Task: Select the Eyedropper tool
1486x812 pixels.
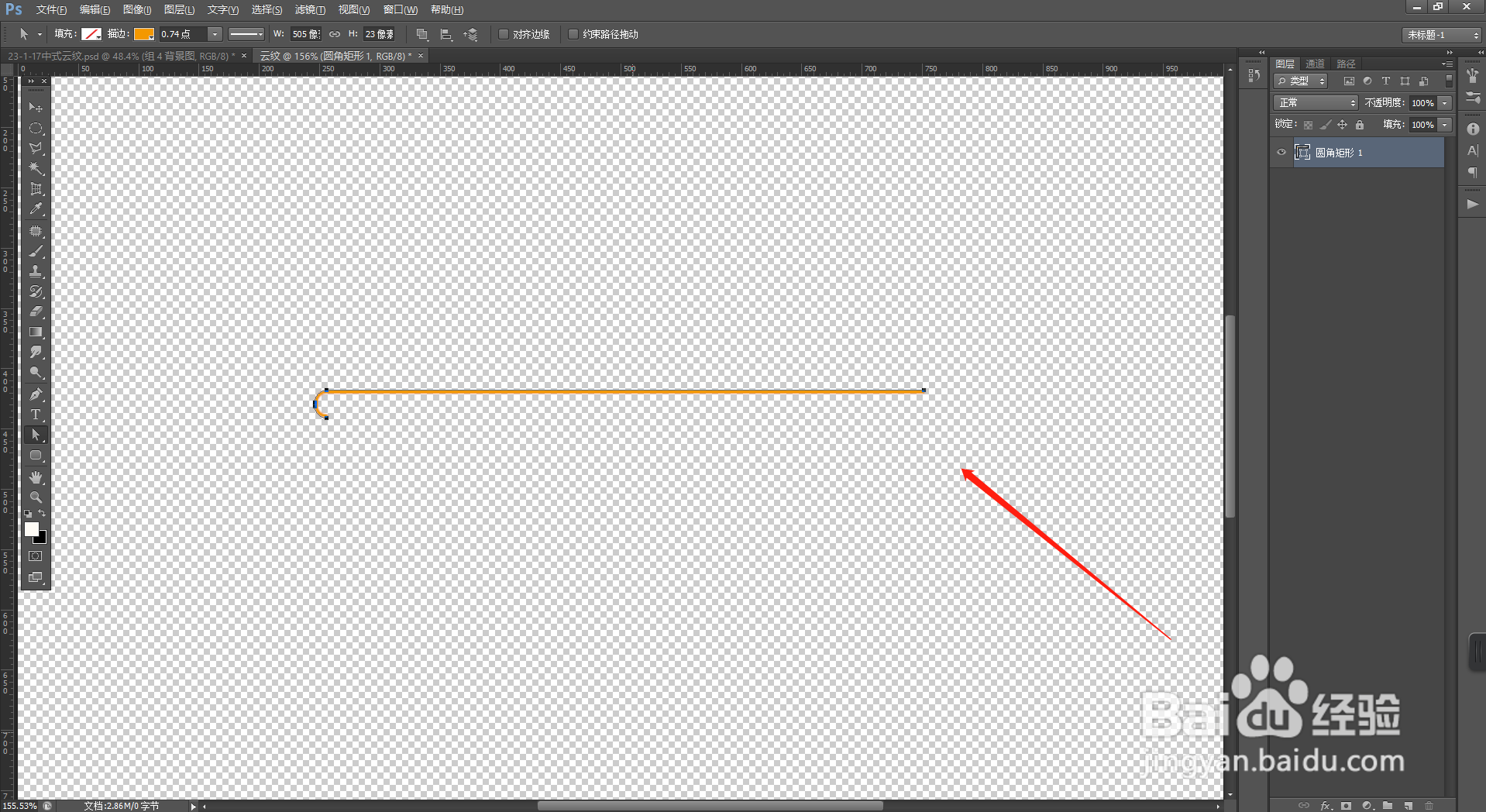Action: [36, 208]
